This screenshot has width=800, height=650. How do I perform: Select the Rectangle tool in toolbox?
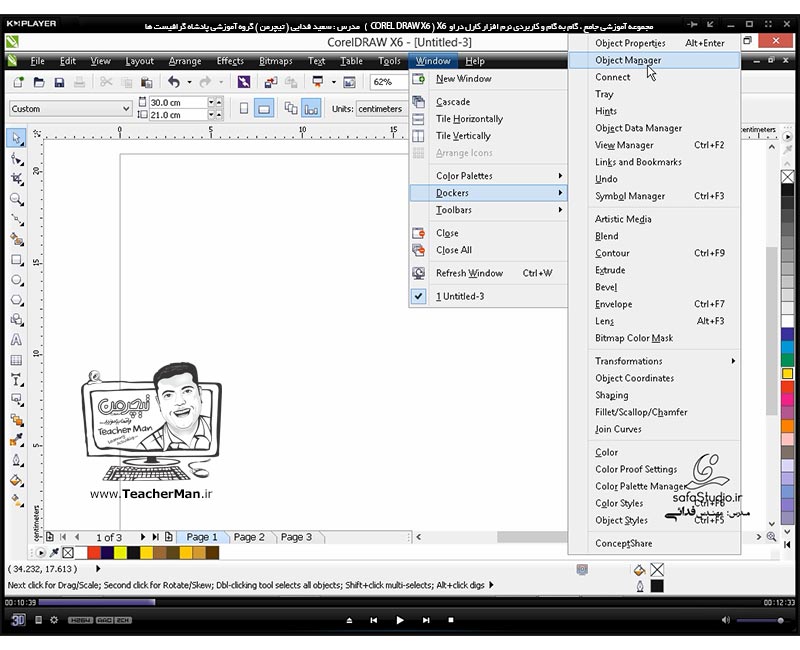(x=16, y=260)
